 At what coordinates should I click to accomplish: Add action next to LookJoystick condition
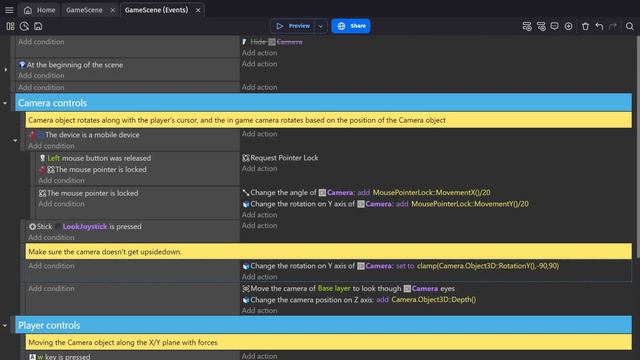(x=260, y=226)
